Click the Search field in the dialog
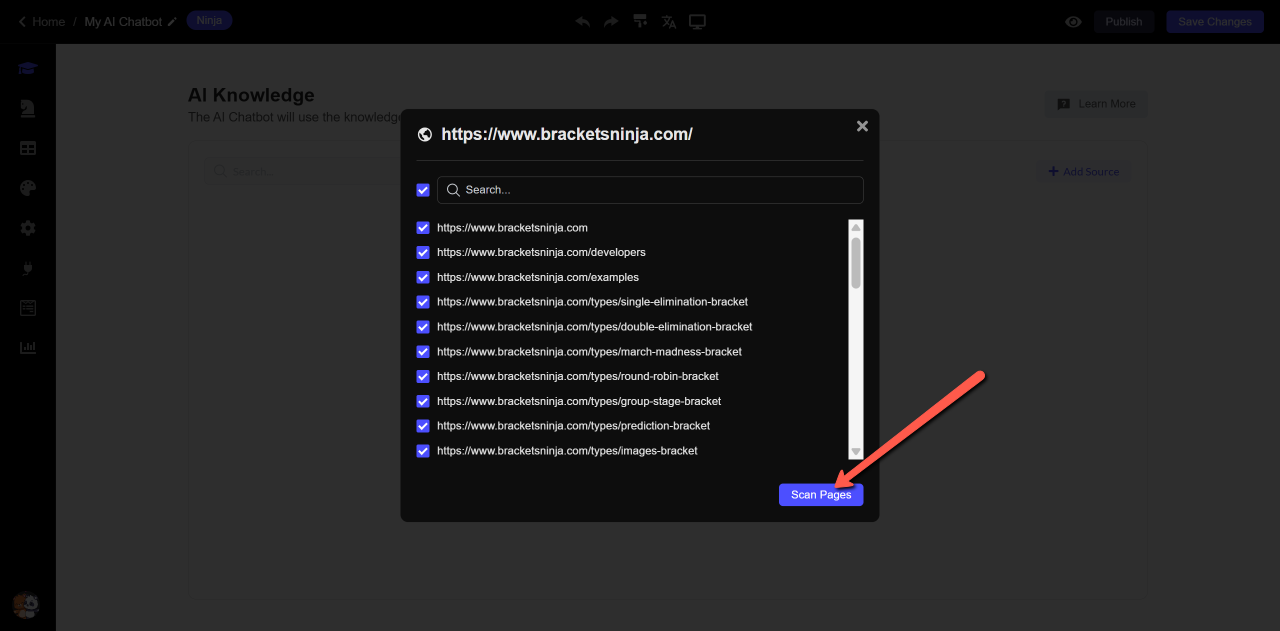Screen dimensions: 1280x631 [650, 190]
